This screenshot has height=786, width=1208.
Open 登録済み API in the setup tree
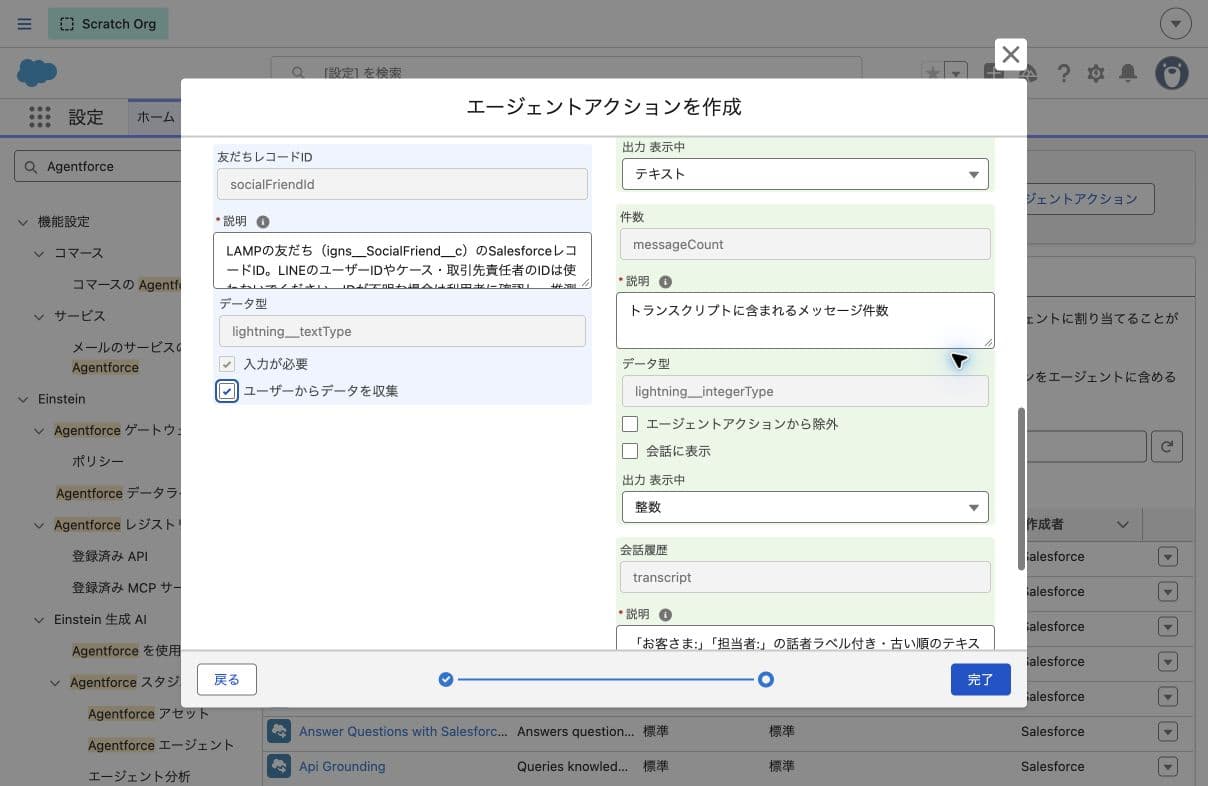[110, 556]
